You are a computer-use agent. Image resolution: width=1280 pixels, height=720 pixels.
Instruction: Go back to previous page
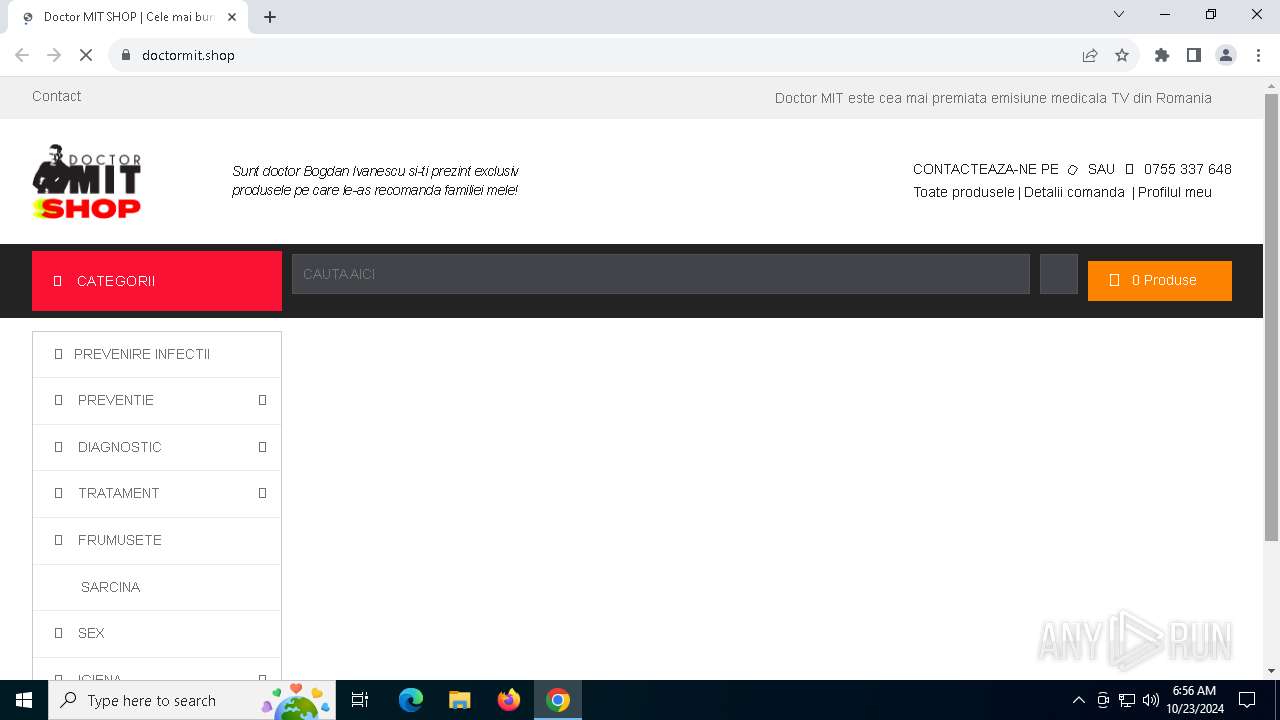click(x=22, y=55)
